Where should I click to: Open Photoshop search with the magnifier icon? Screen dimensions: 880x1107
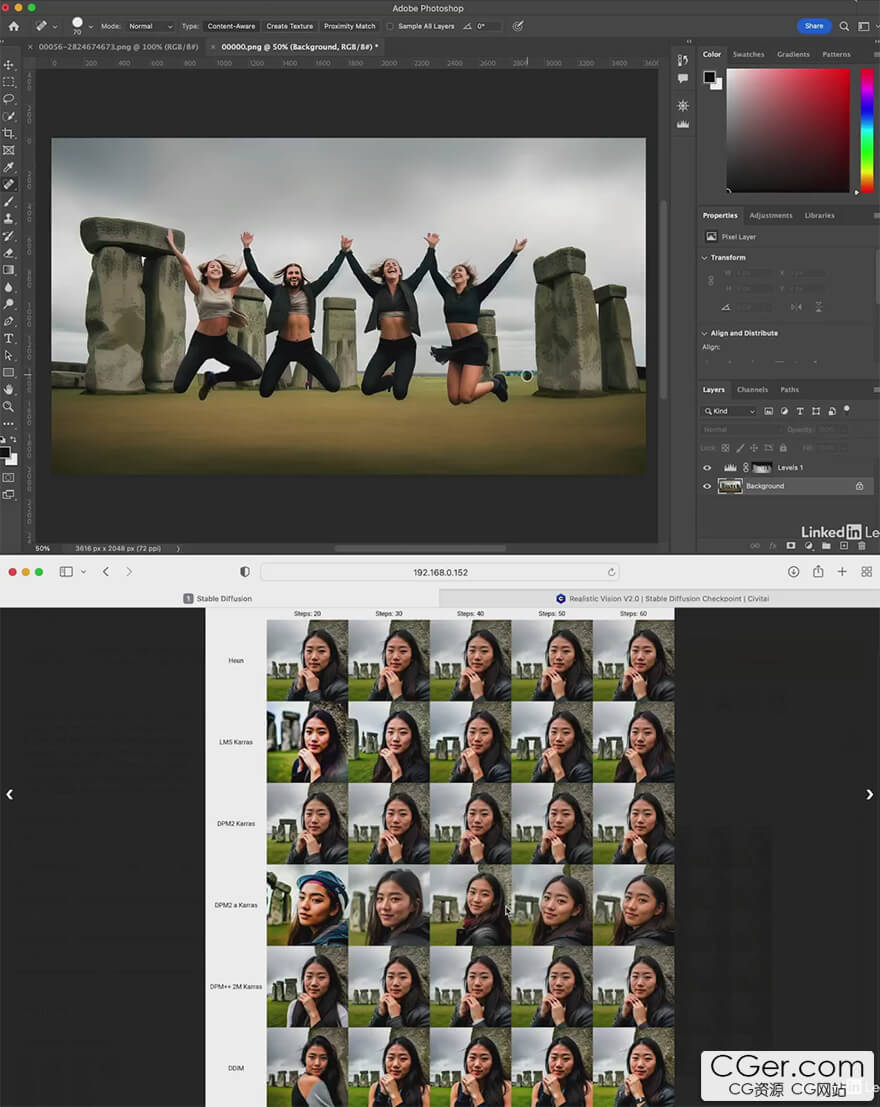click(x=844, y=26)
